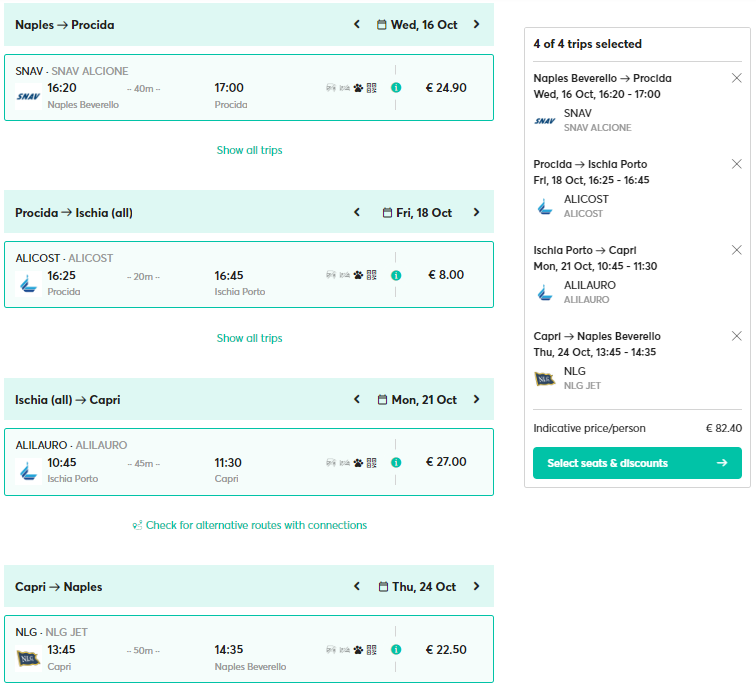Click pets-allowed paw icon on ALICOST trip
This screenshot has width=756, height=687.
(x=358, y=275)
